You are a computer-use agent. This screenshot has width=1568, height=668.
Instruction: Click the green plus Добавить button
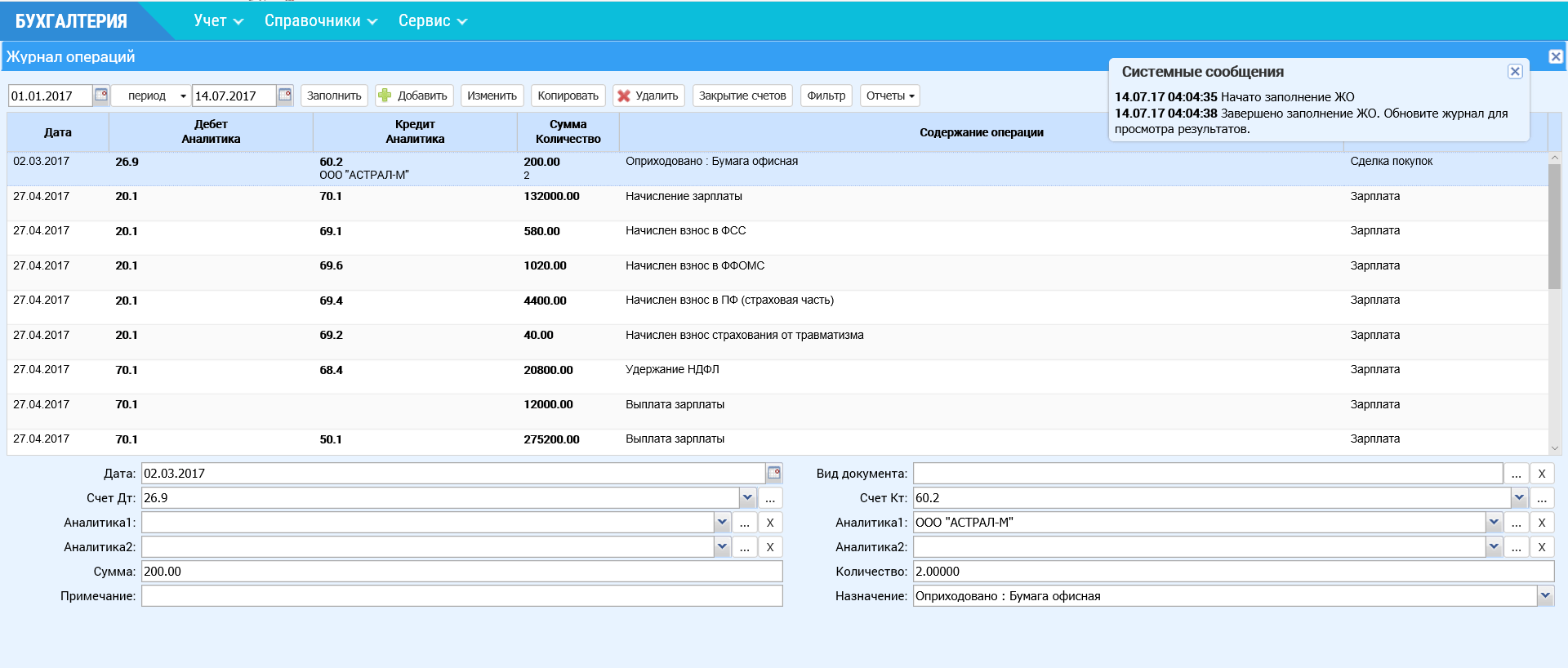pos(413,96)
